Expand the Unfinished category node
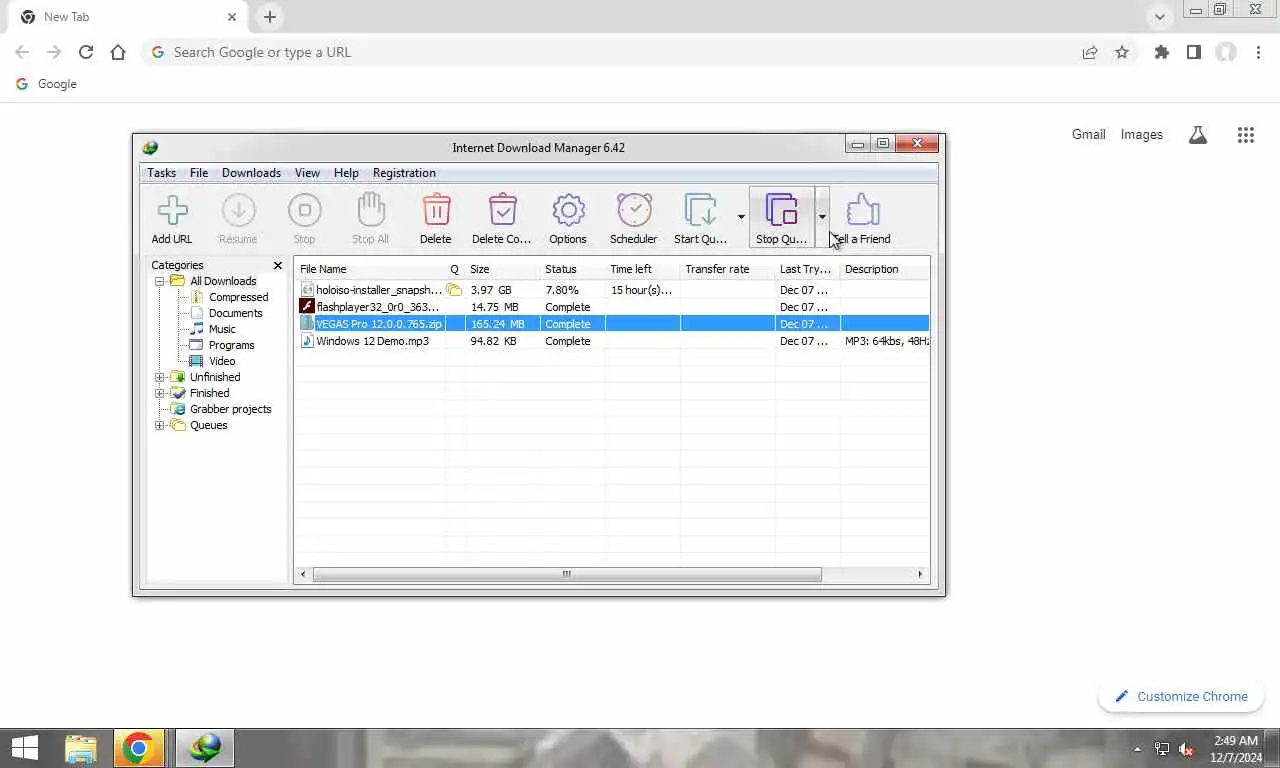The height and width of the screenshot is (768, 1280). (x=159, y=377)
